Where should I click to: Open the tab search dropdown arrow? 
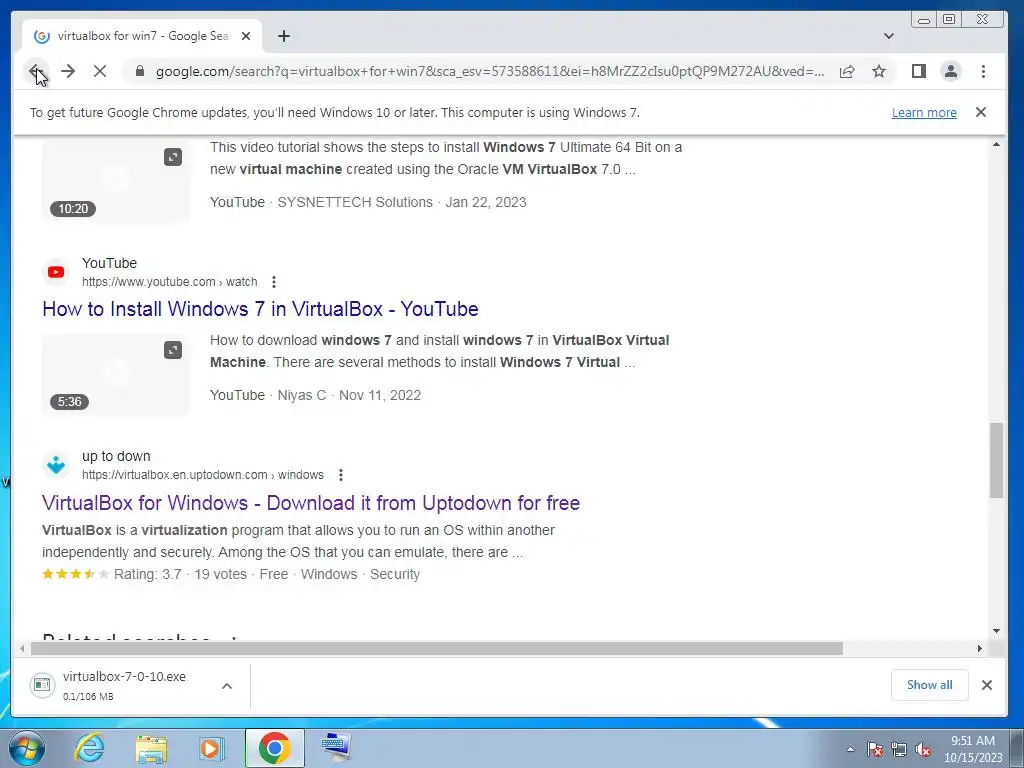pos(889,36)
